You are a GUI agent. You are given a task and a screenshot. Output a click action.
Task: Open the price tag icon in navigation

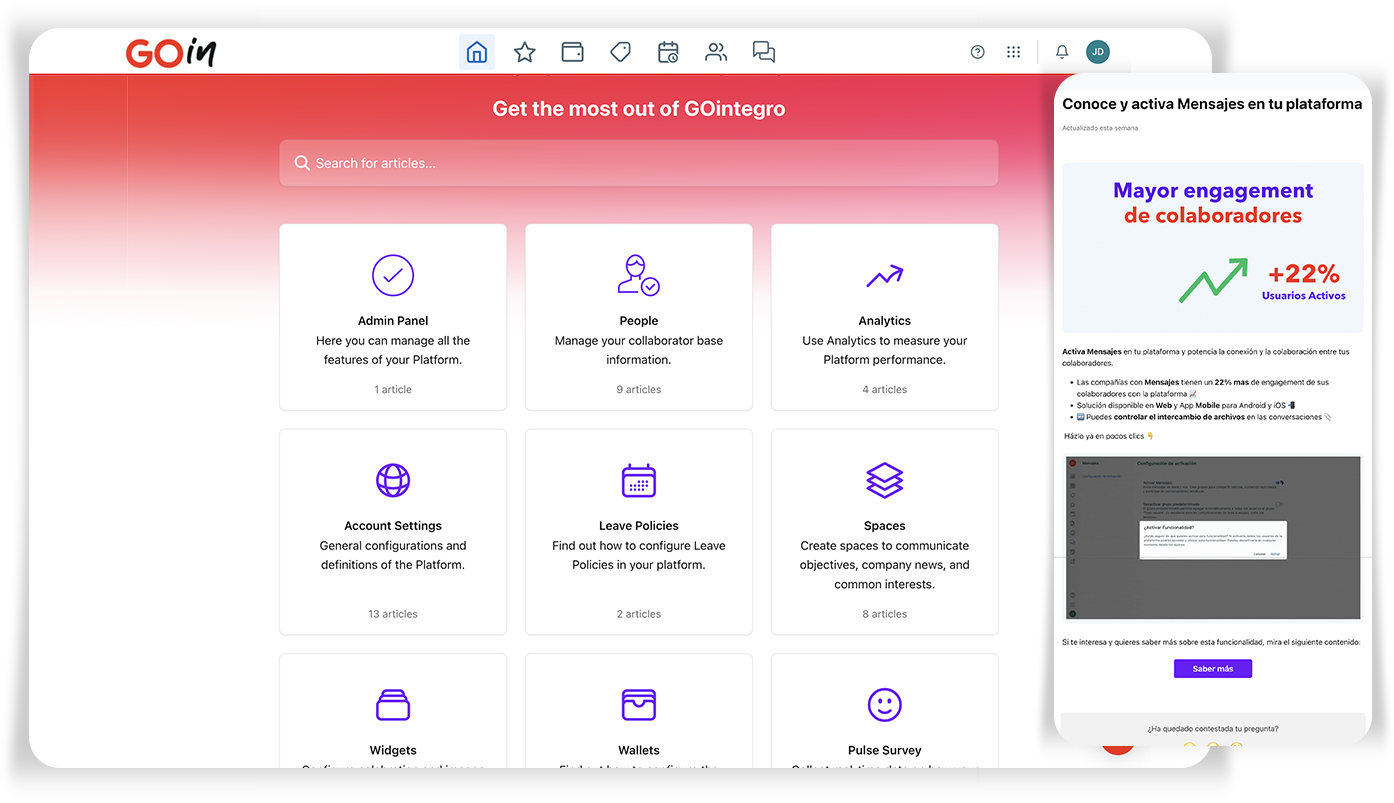tap(621, 52)
